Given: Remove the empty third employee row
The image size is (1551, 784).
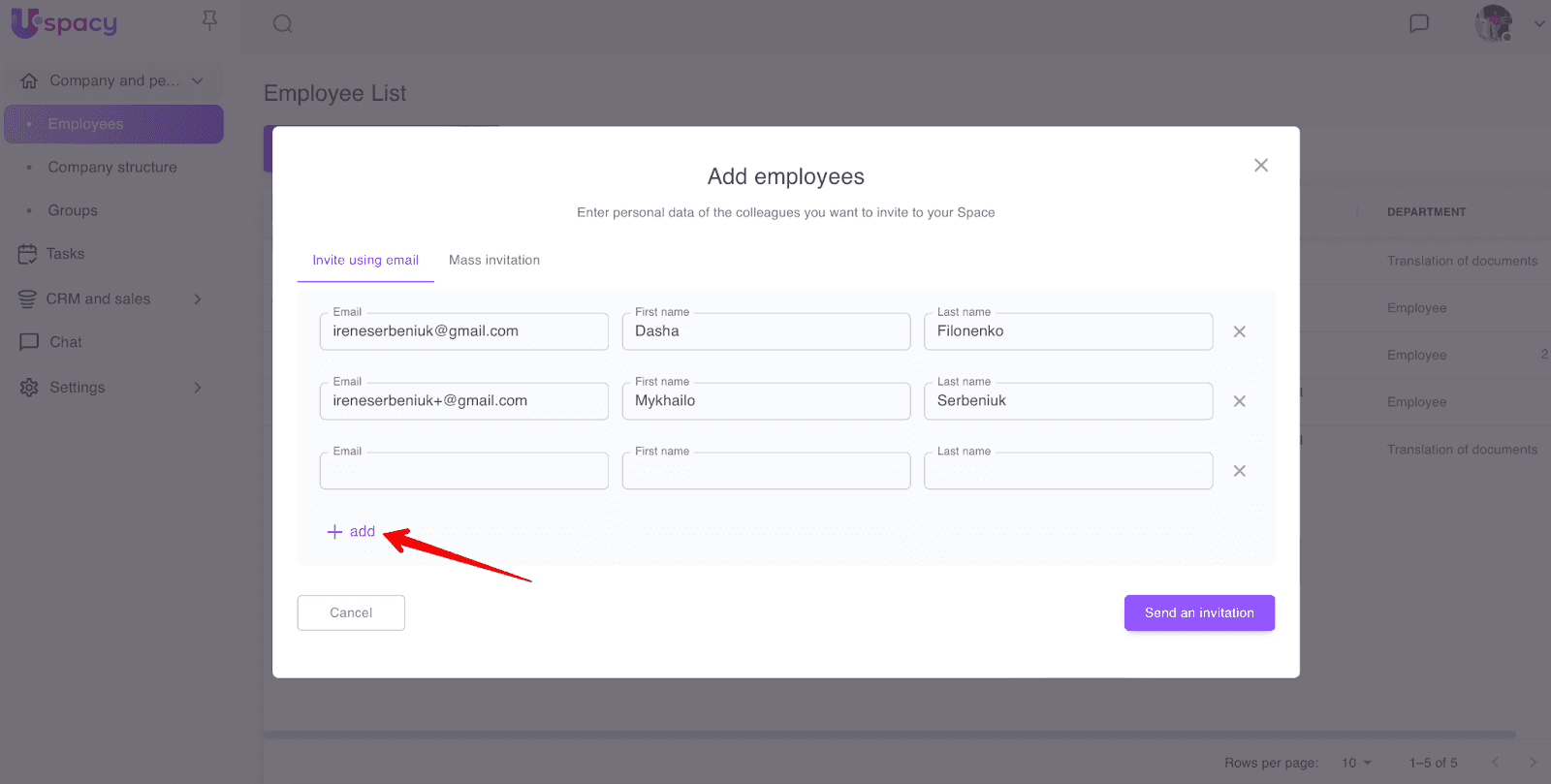Looking at the screenshot, I should point(1239,471).
